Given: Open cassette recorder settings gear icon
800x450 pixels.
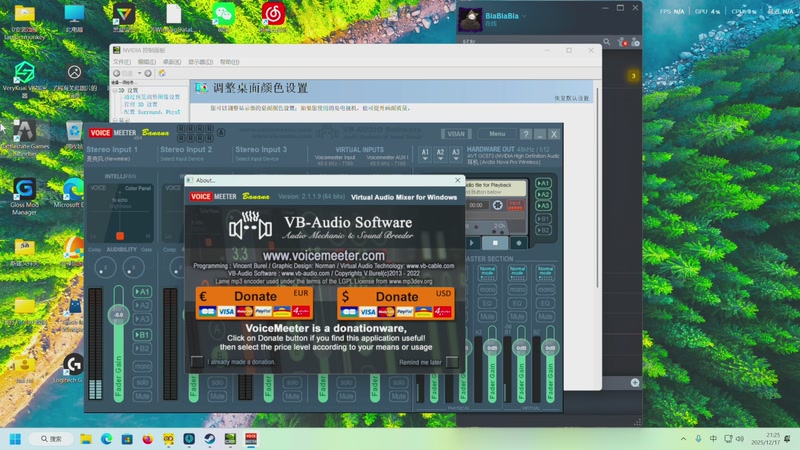Looking at the screenshot, I should tap(497, 205).
